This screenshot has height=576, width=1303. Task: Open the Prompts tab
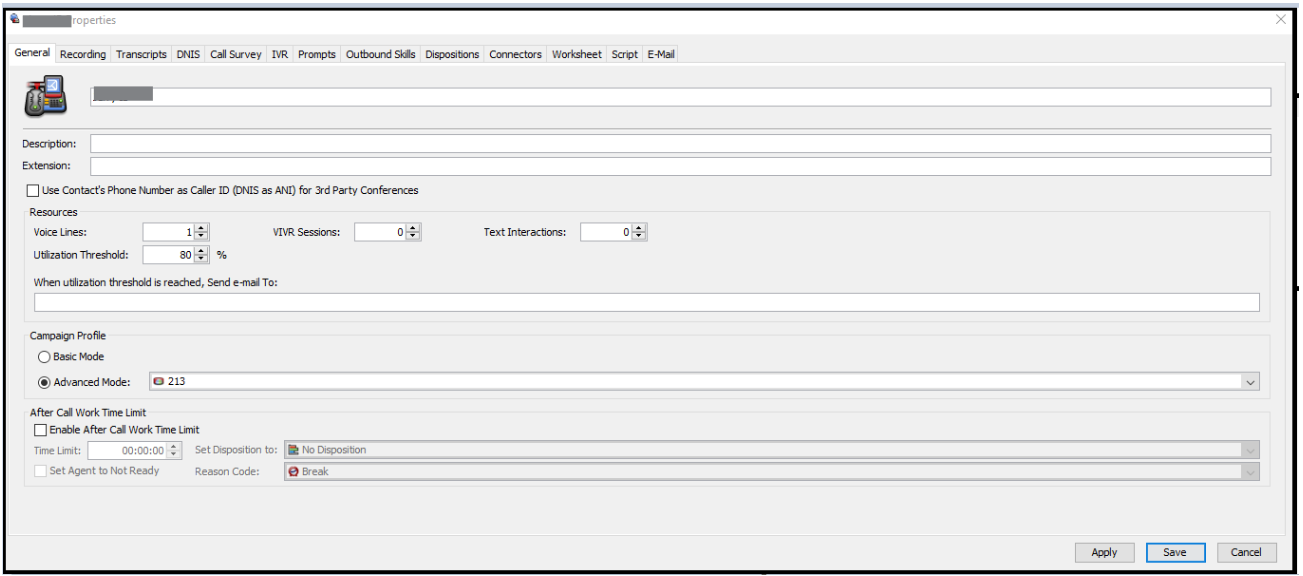(317, 54)
